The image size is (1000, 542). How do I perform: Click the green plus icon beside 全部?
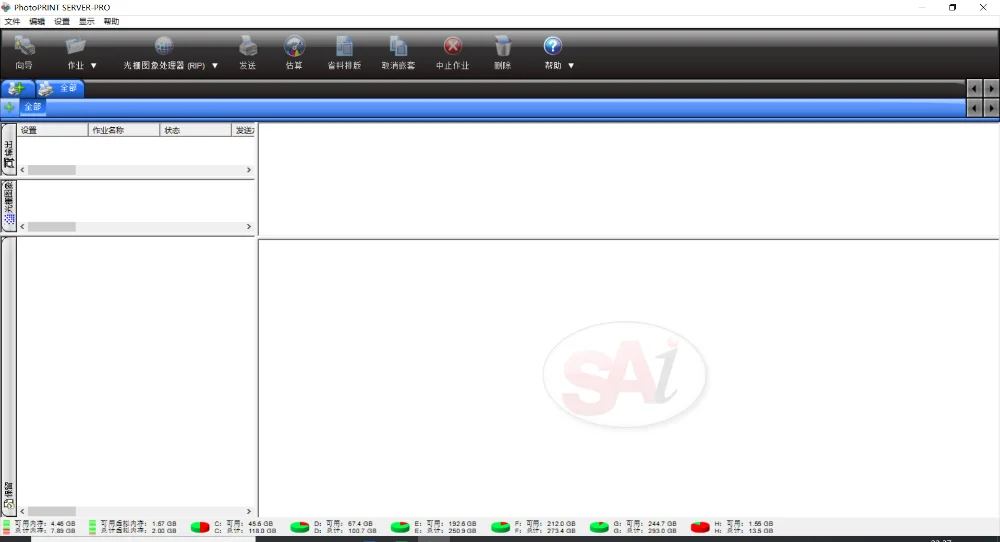[9, 107]
